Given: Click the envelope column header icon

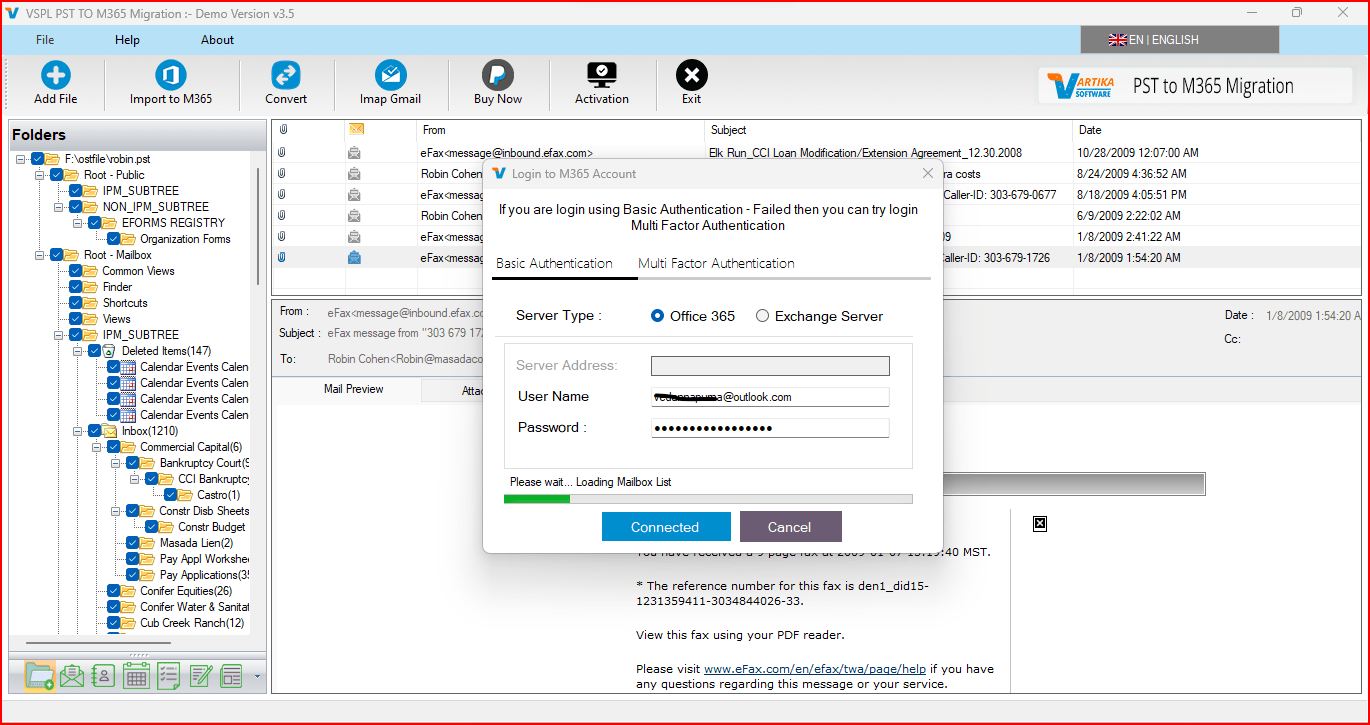Looking at the screenshot, I should tap(356, 129).
